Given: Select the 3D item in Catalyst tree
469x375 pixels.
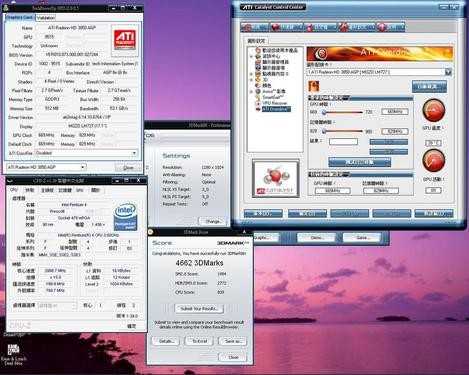Looking at the screenshot, I should (x=262, y=80).
